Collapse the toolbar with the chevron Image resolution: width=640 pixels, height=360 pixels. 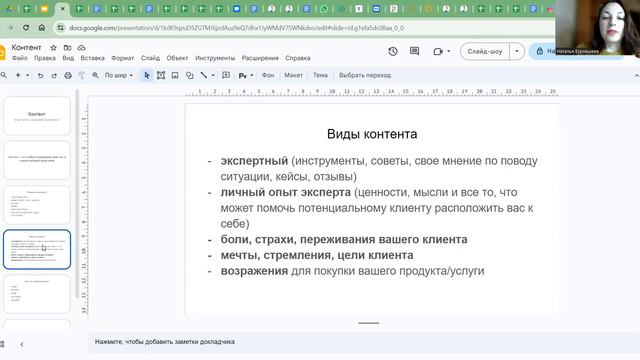tap(636, 76)
